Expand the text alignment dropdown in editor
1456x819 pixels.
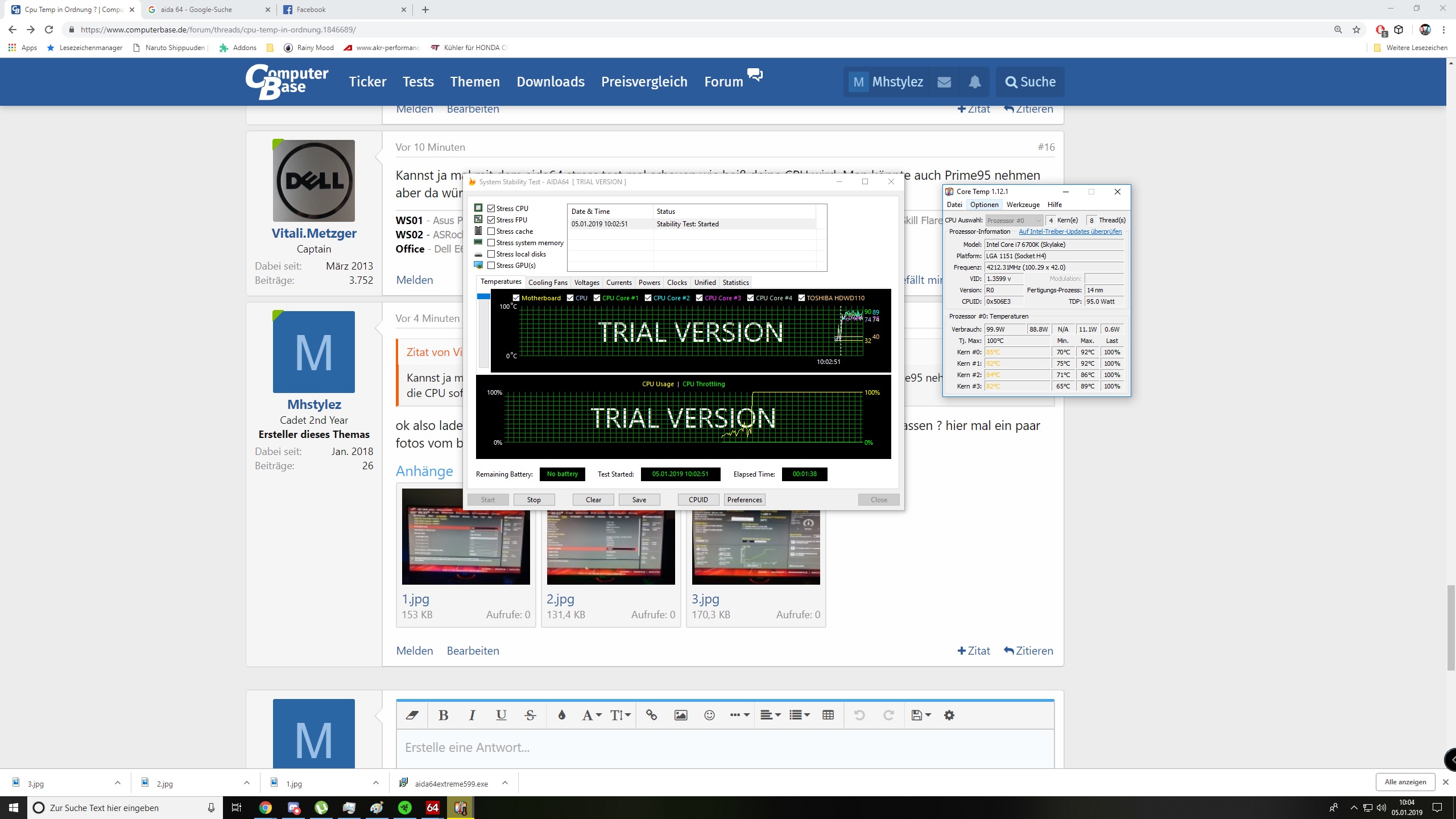[771, 715]
